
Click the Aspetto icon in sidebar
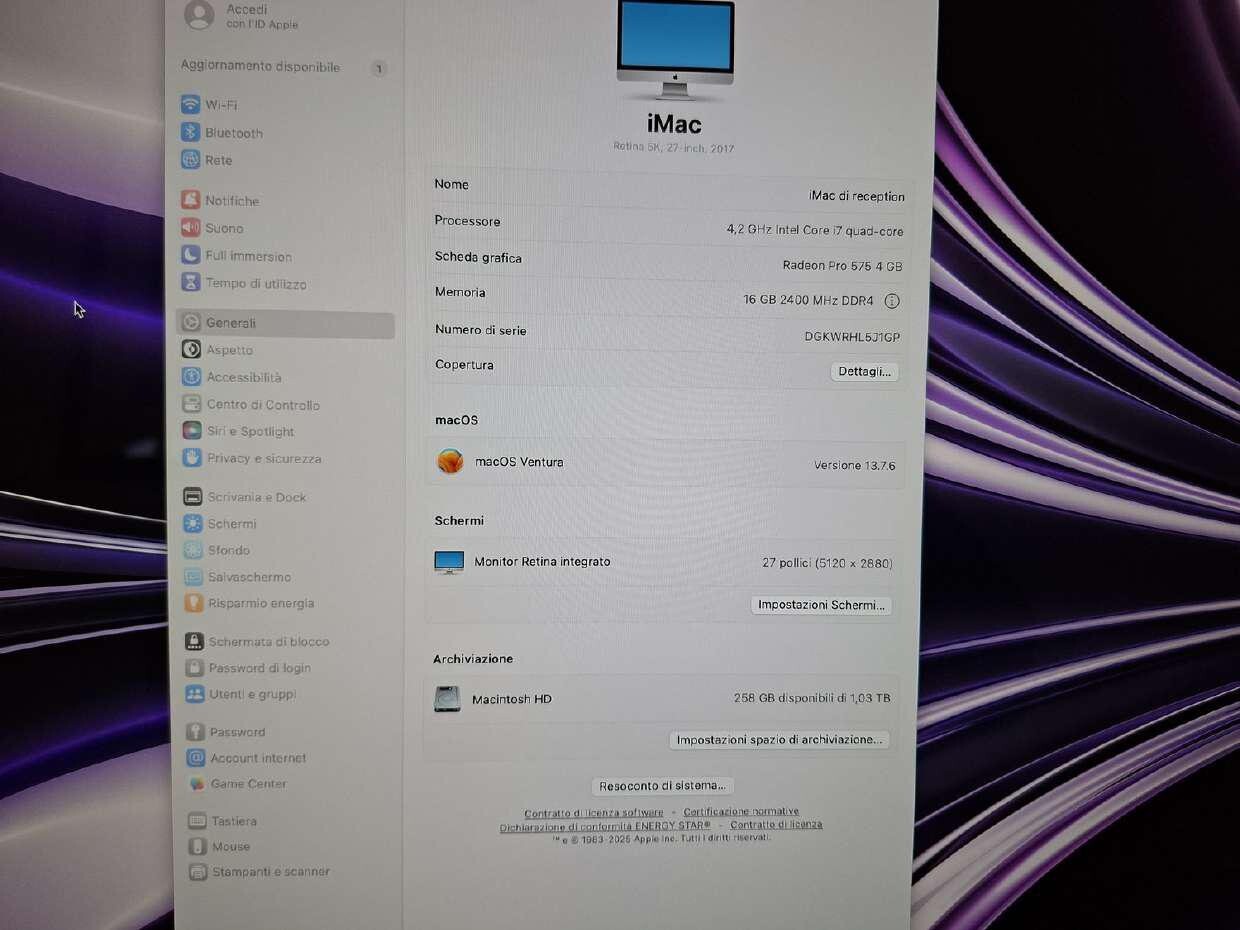coord(191,350)
